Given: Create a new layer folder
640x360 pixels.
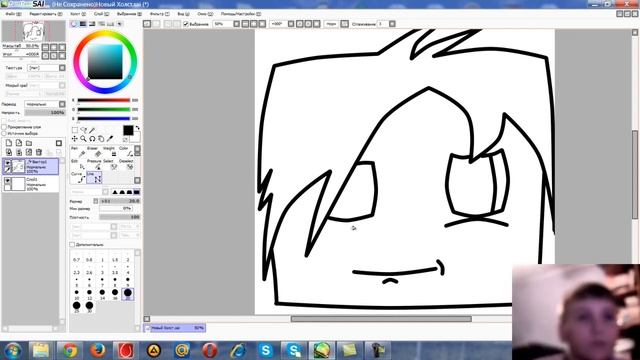Looking at the screenshot, I should [x=29, y=143].
